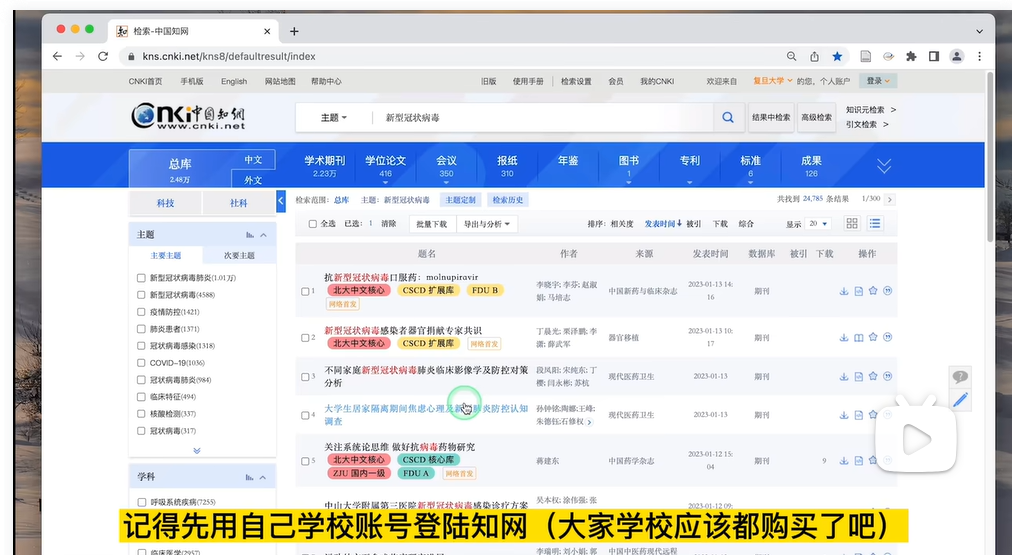This screenshot has width=1012, height=555.
Task: Collapse the left sidebar with blue arrow
Action: click(x=281, y=201)
